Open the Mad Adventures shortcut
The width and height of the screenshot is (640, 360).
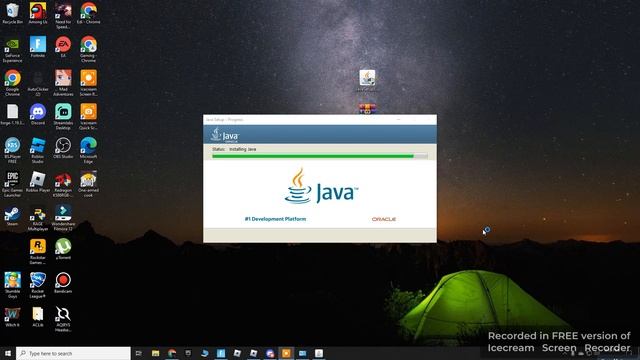coord(63,83)
